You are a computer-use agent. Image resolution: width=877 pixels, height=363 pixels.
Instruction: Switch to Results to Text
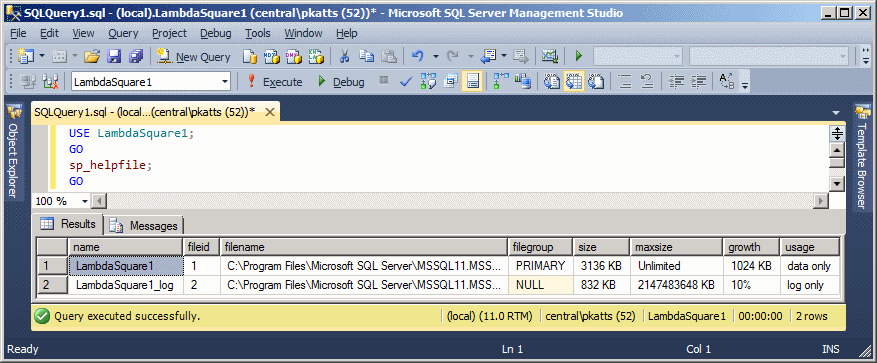tap(553, 82)
